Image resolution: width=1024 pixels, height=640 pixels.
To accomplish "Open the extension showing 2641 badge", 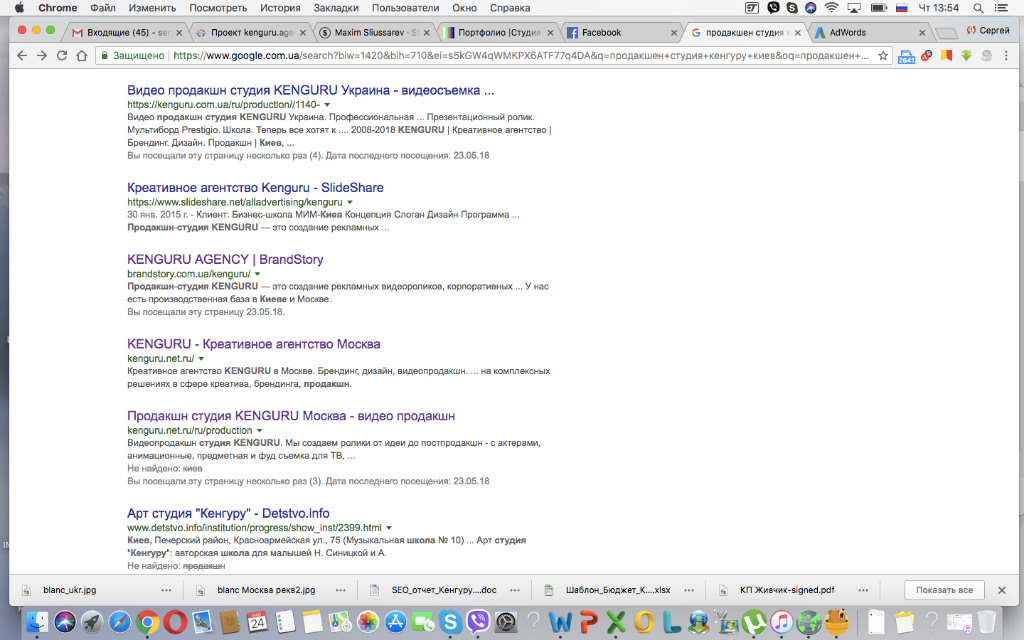I will tap(906, 56).
